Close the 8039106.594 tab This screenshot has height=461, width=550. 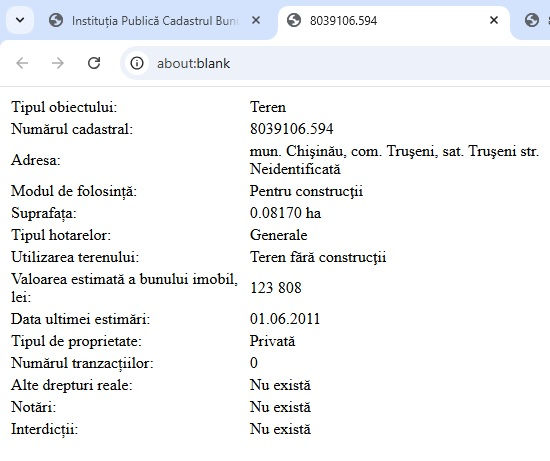point(494,20)
